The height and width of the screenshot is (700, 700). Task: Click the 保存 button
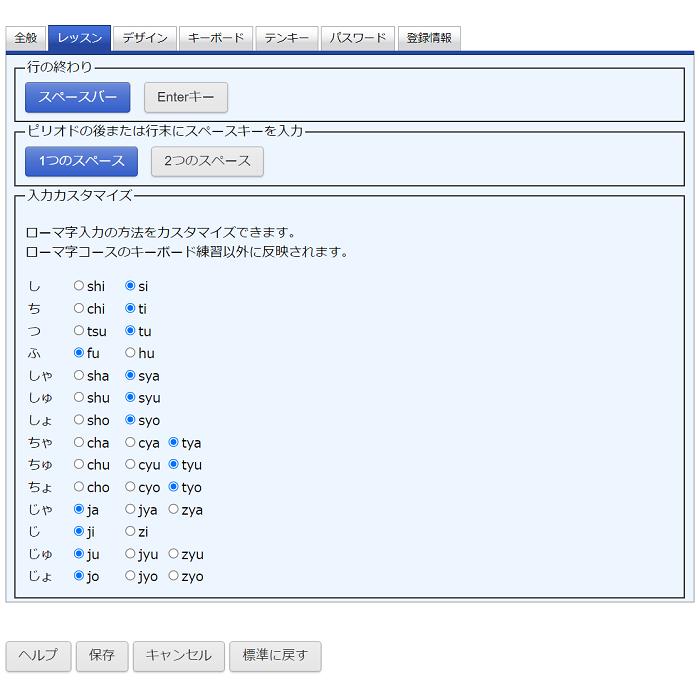tap(102, 656)
